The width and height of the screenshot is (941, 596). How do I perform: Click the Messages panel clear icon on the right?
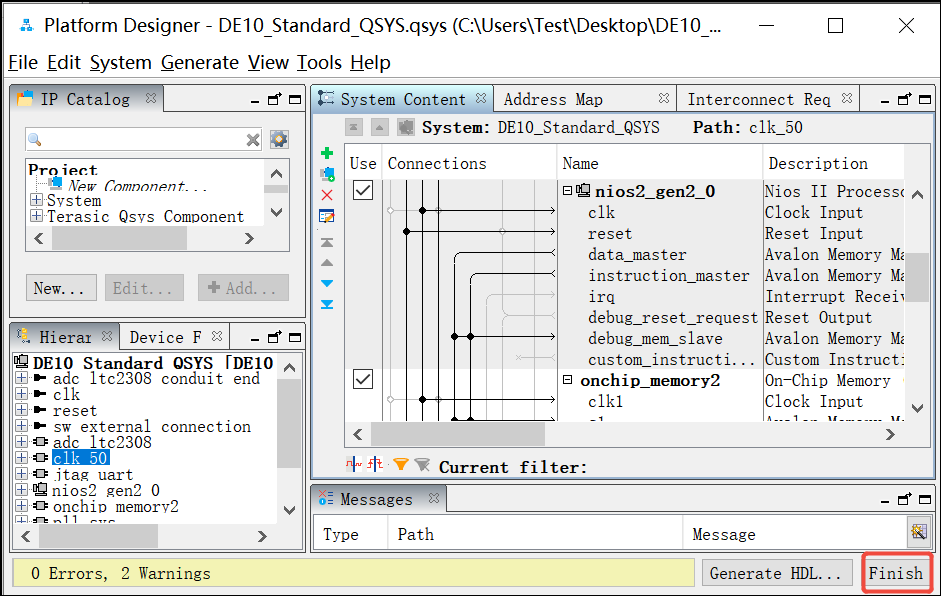click(918, 532)
